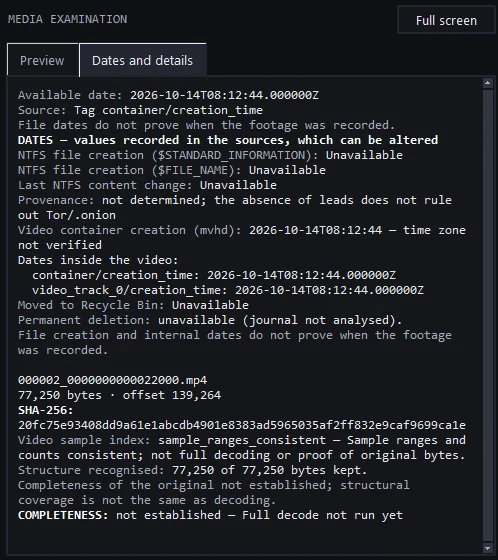Click the scrollbar up arrow

click(488, 83)
